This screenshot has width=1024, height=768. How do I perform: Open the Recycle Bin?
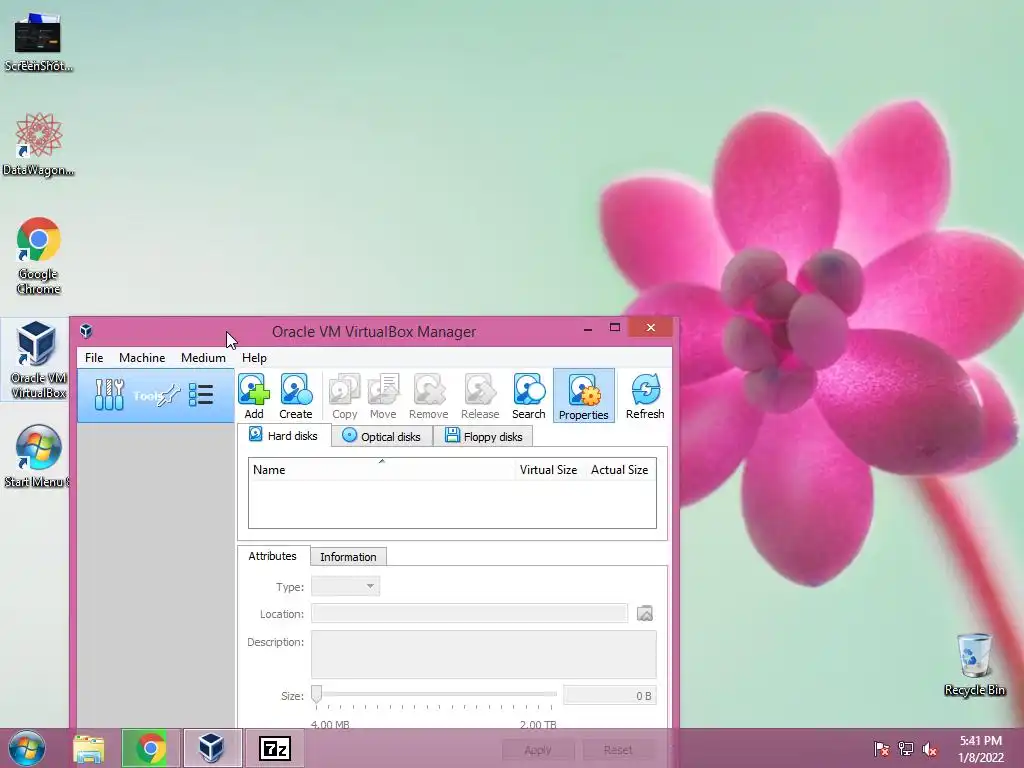[x=974, y=664]
